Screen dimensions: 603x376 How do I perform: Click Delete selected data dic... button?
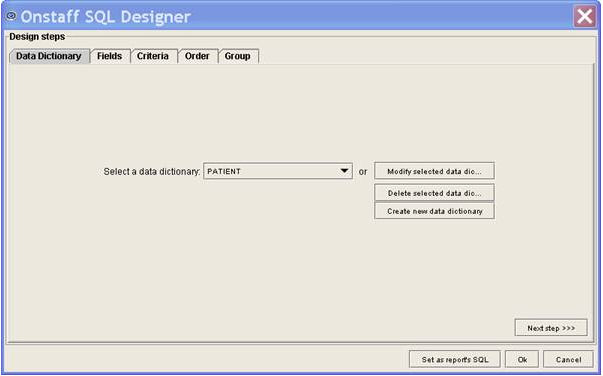point(434,193)
